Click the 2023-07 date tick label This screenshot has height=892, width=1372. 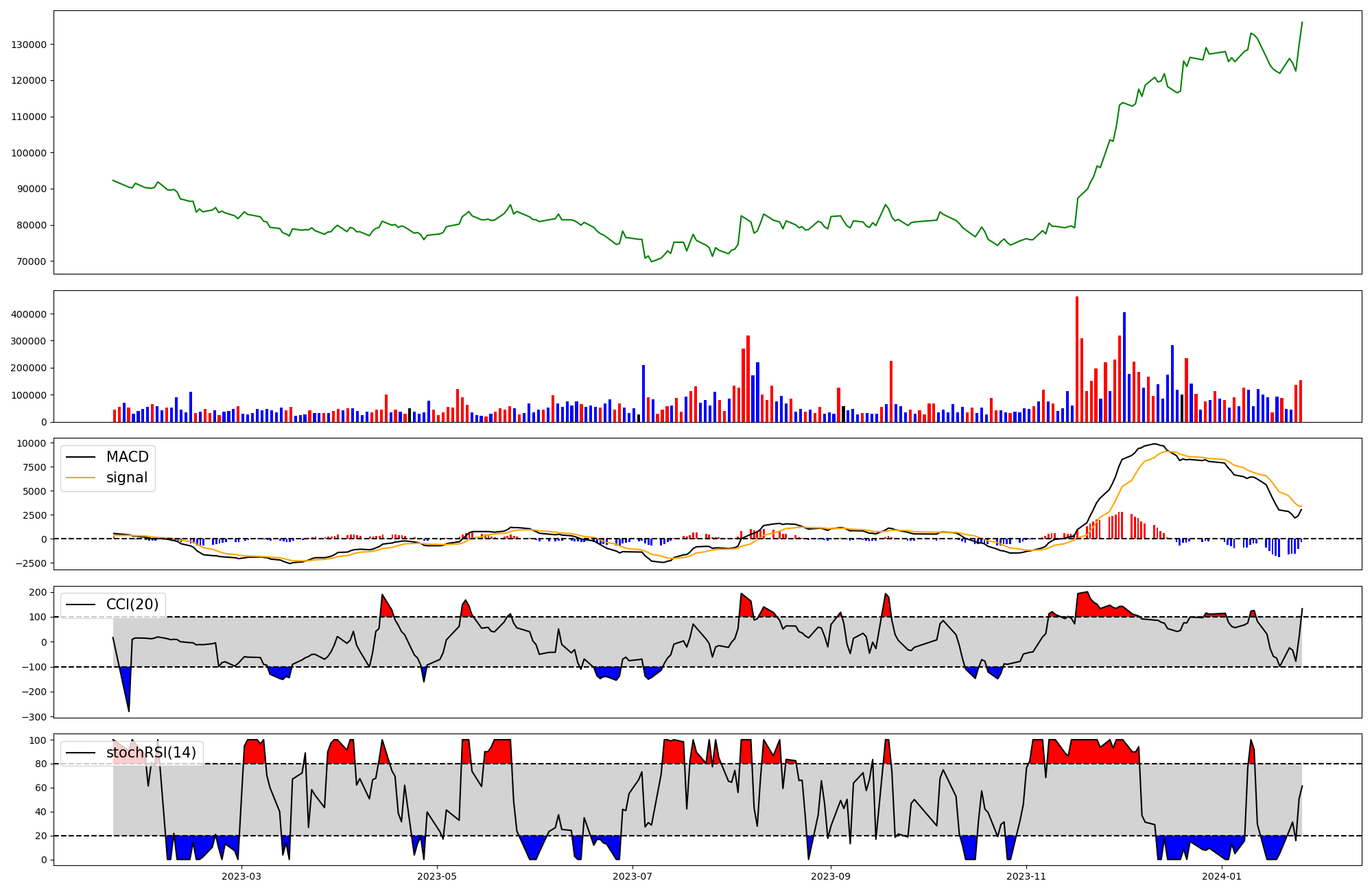pos(632,876)
